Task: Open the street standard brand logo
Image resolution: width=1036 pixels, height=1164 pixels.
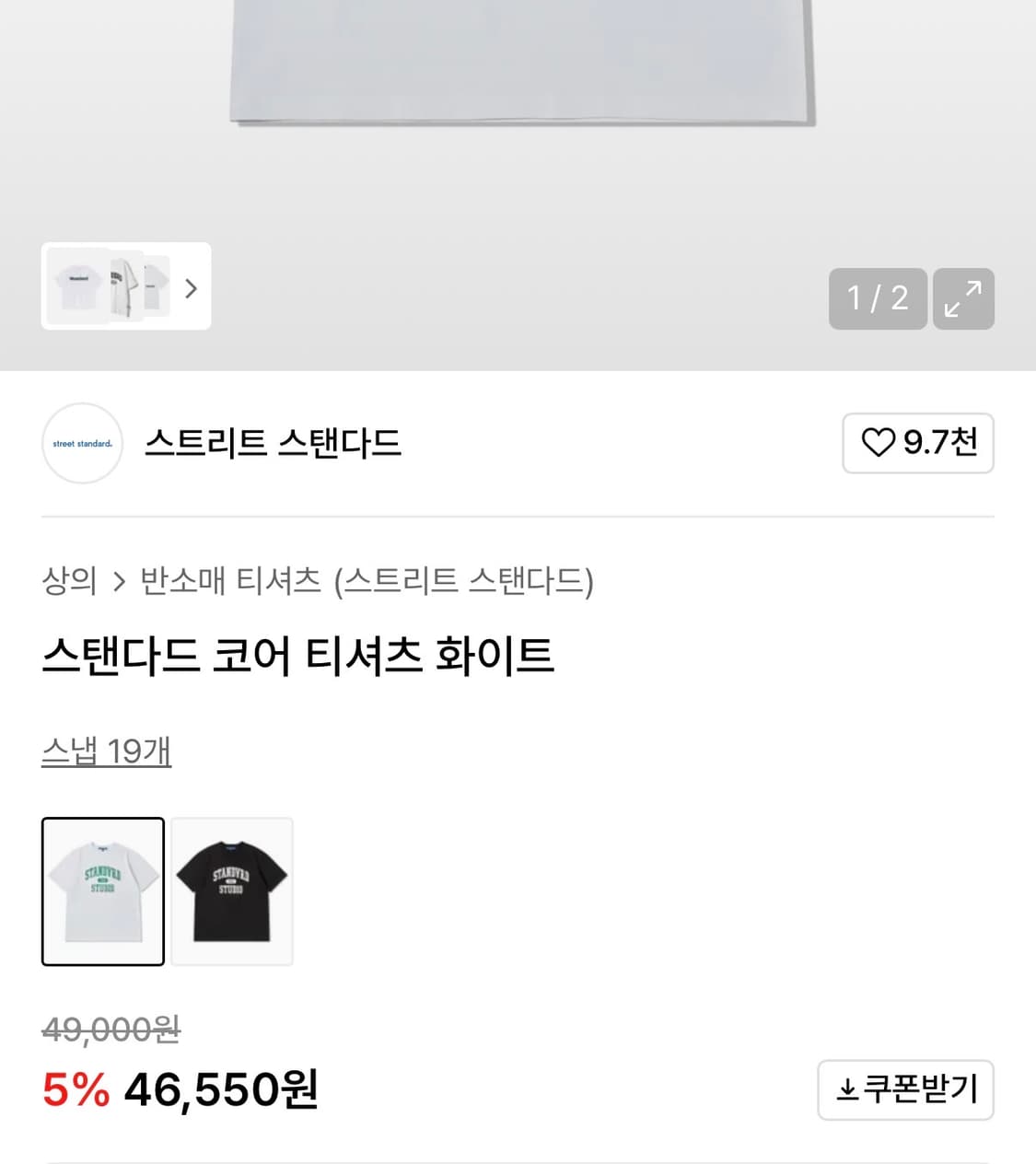Action: pos(82,443)
